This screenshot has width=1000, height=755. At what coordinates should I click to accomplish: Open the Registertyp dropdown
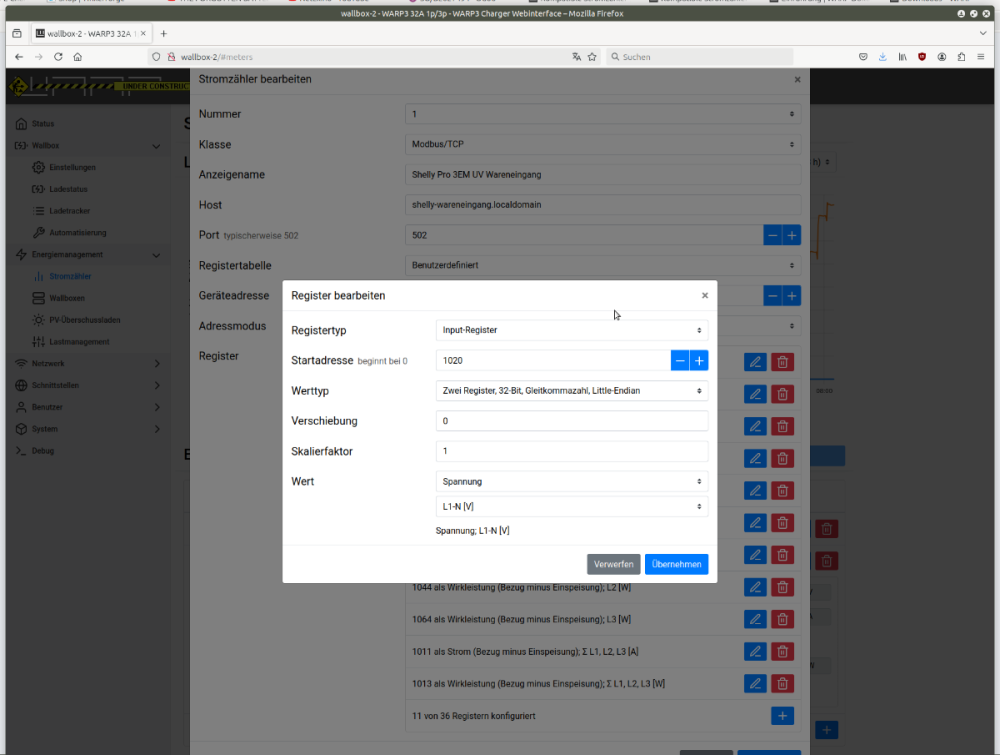pyautogui.click(x=572, y=330)
